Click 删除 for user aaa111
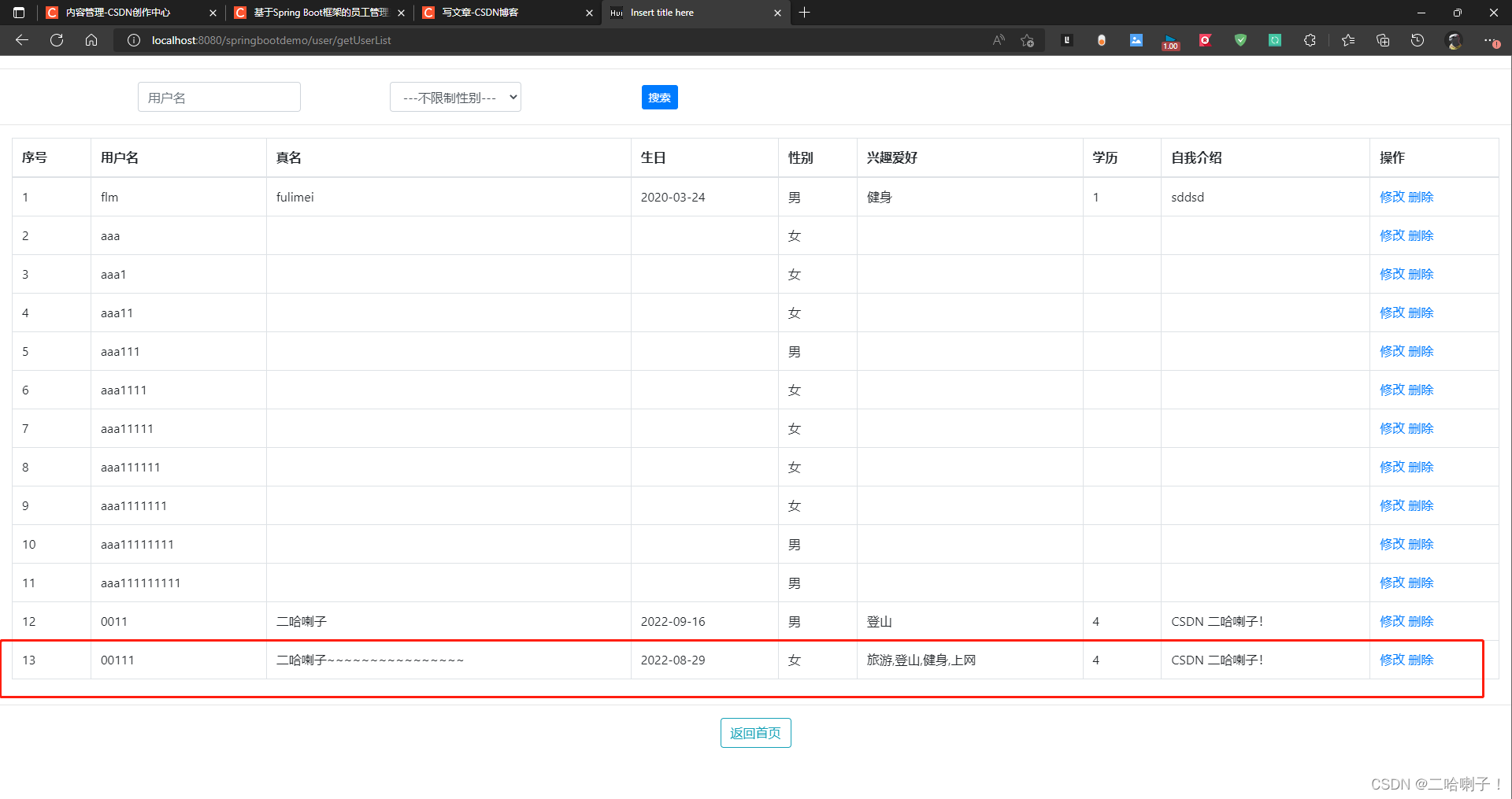1512x799 pixels. coord(1421,351)
